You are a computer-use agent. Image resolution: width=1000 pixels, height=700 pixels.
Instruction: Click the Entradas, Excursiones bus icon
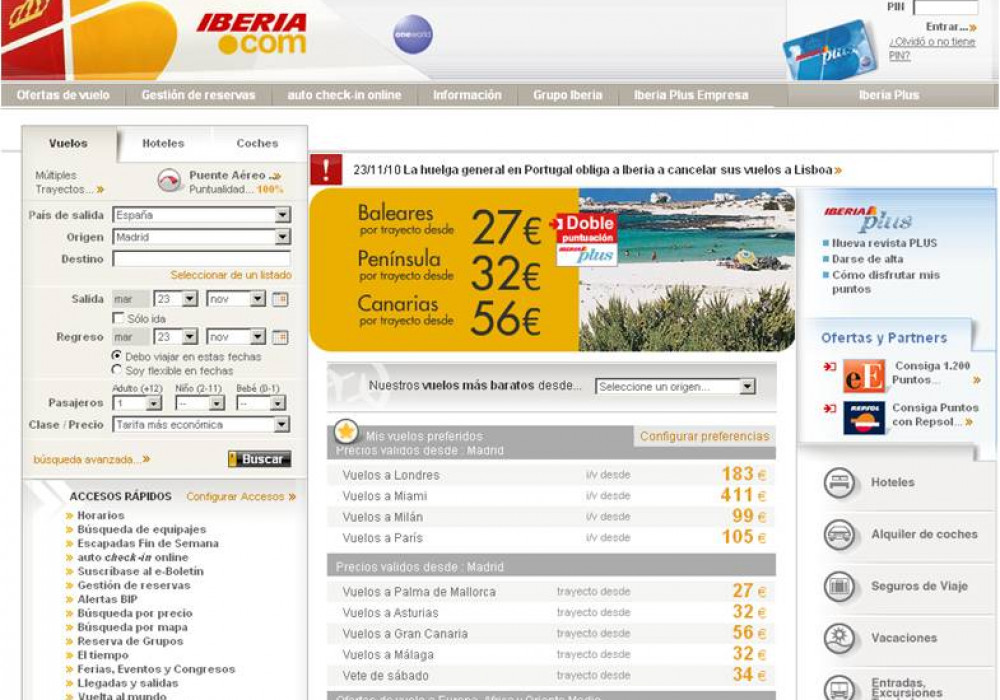pos(839,687)
